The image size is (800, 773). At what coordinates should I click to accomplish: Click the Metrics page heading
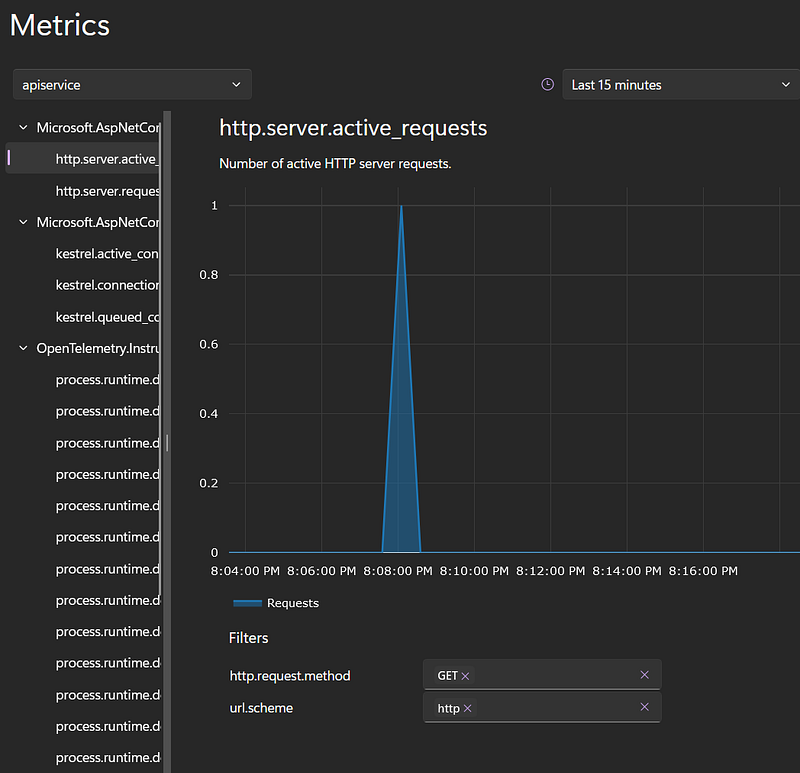coord(60,25)
